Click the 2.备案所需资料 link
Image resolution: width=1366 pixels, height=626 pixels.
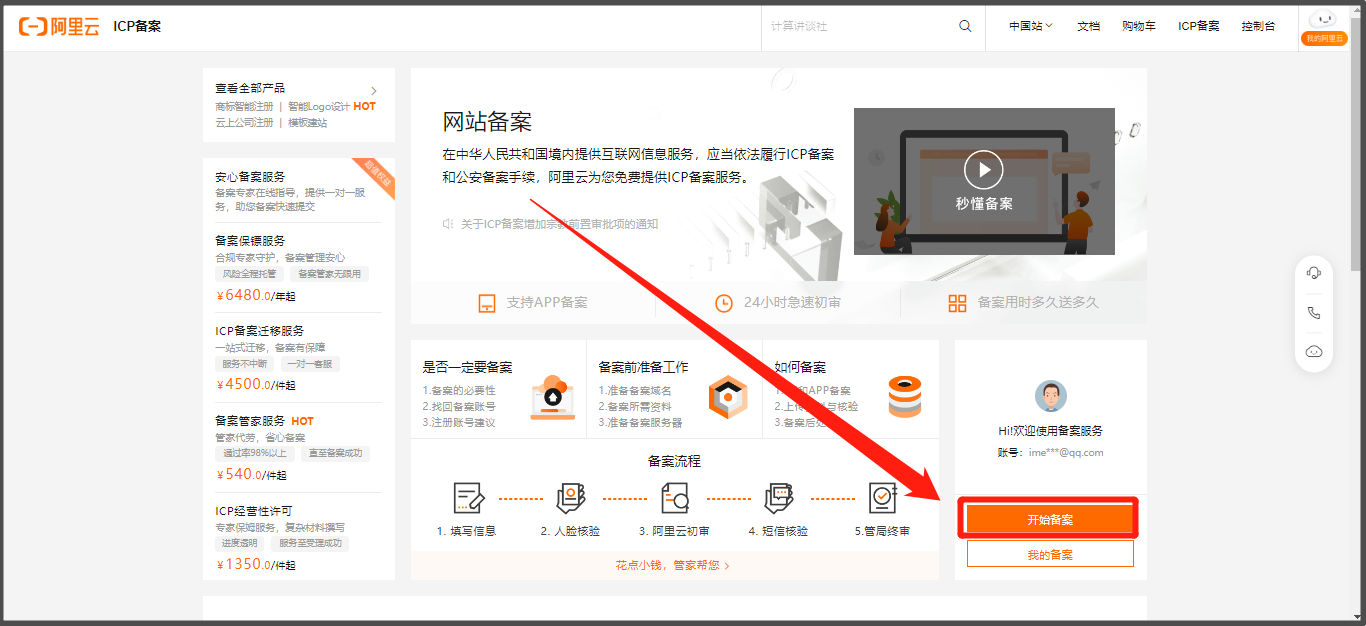pyautogui.click(x=635, y=406)
